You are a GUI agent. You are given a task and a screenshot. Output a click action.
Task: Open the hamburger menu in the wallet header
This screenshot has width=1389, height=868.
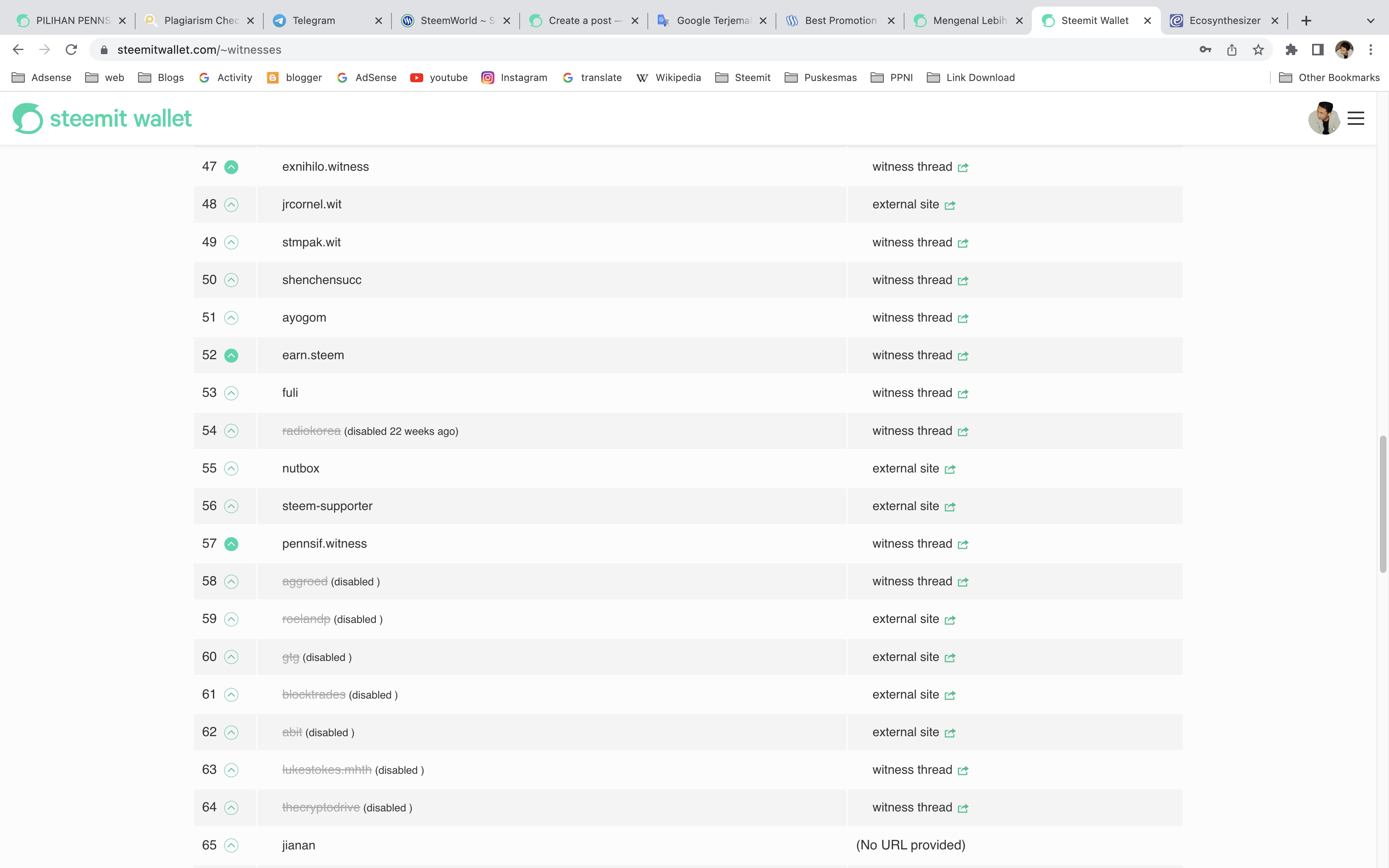(x=1356, y=118)
